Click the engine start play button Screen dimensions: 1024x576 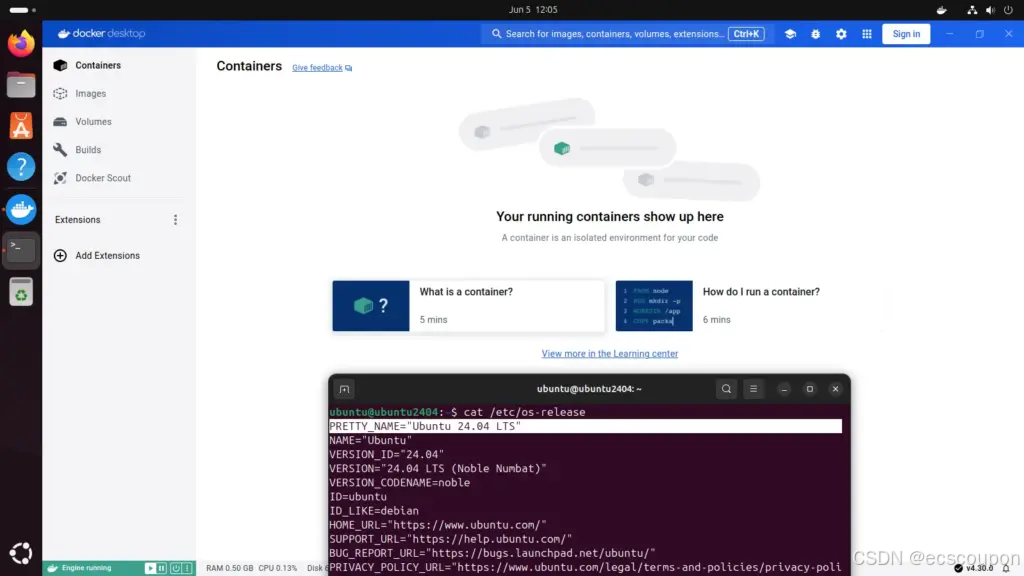[x=150, y=568]
